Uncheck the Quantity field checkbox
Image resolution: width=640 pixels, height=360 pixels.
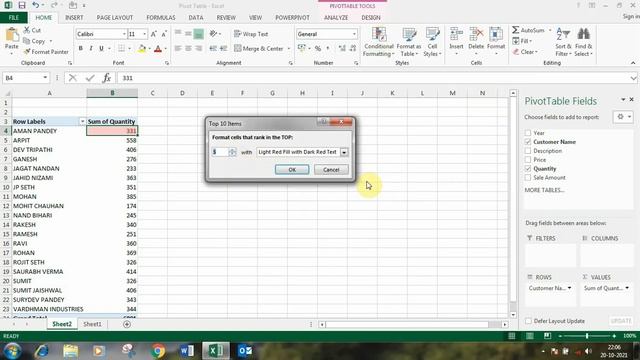[x=528, y=169]
